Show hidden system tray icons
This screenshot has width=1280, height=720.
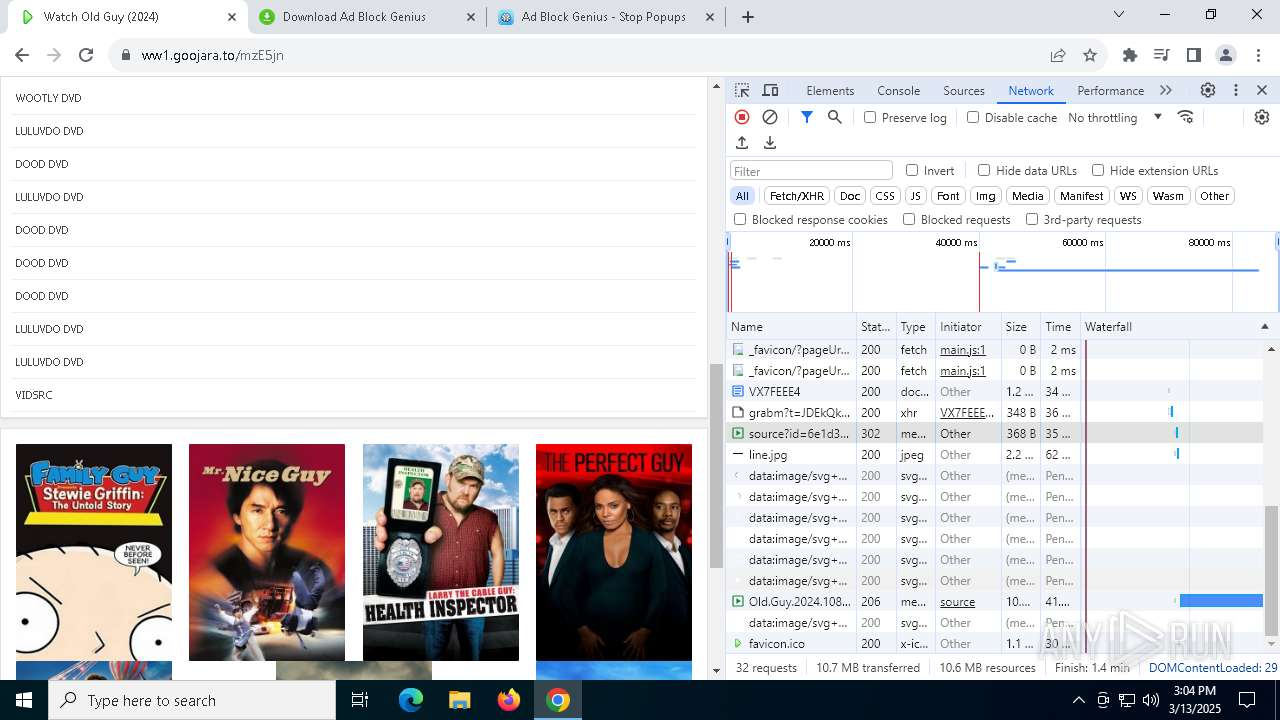(x=1078, y=700)
